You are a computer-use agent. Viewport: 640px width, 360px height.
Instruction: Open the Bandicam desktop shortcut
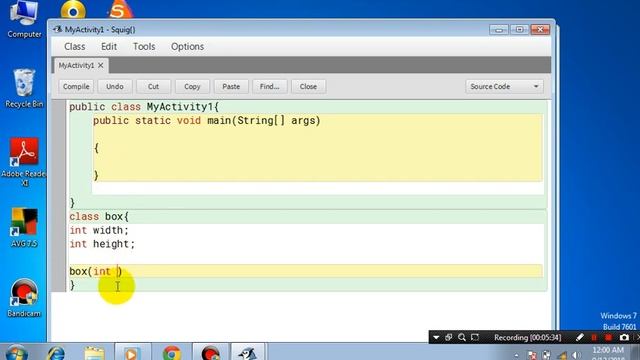[x=24, y=298]
